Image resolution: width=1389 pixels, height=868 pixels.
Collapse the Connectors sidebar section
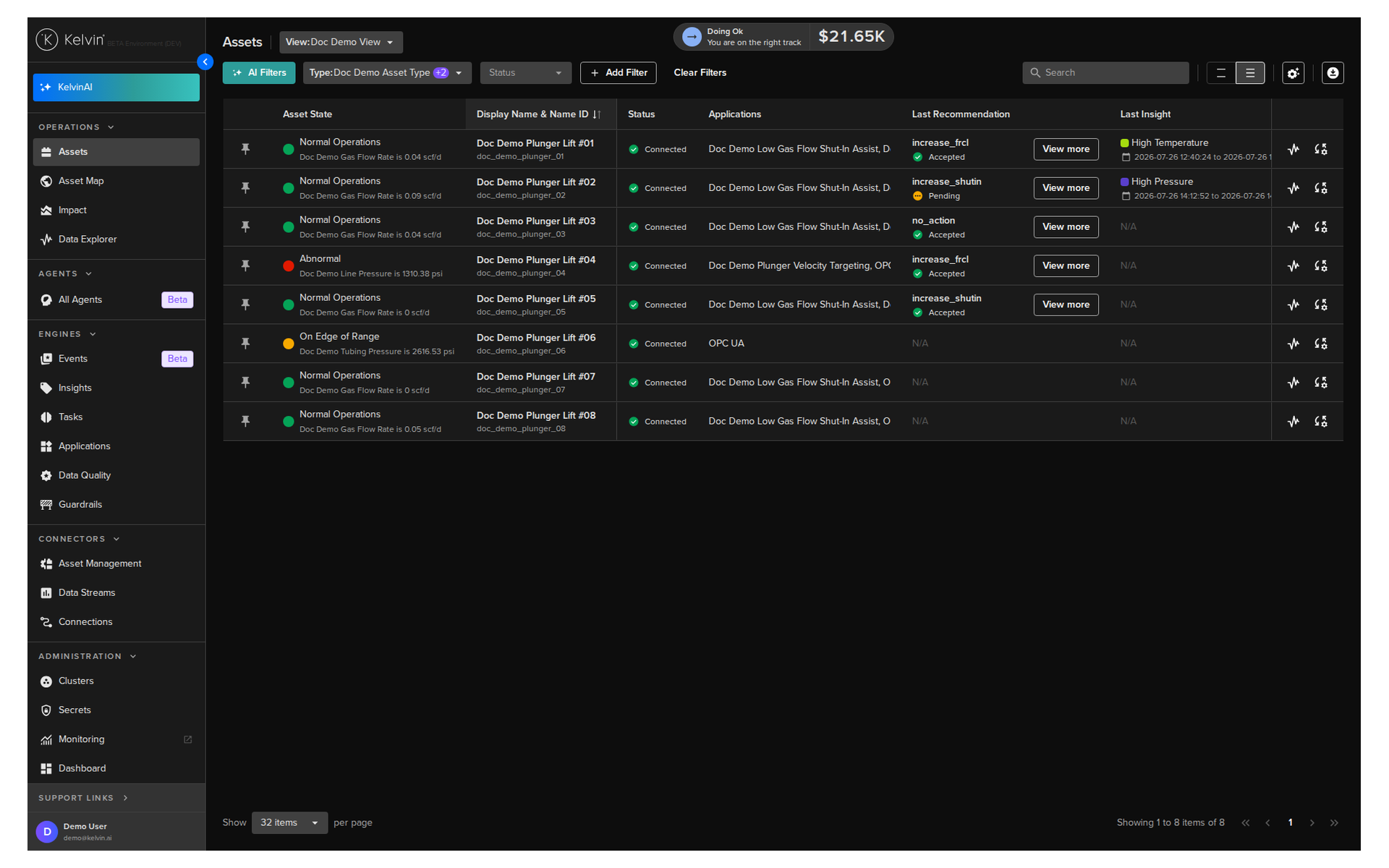79,539
